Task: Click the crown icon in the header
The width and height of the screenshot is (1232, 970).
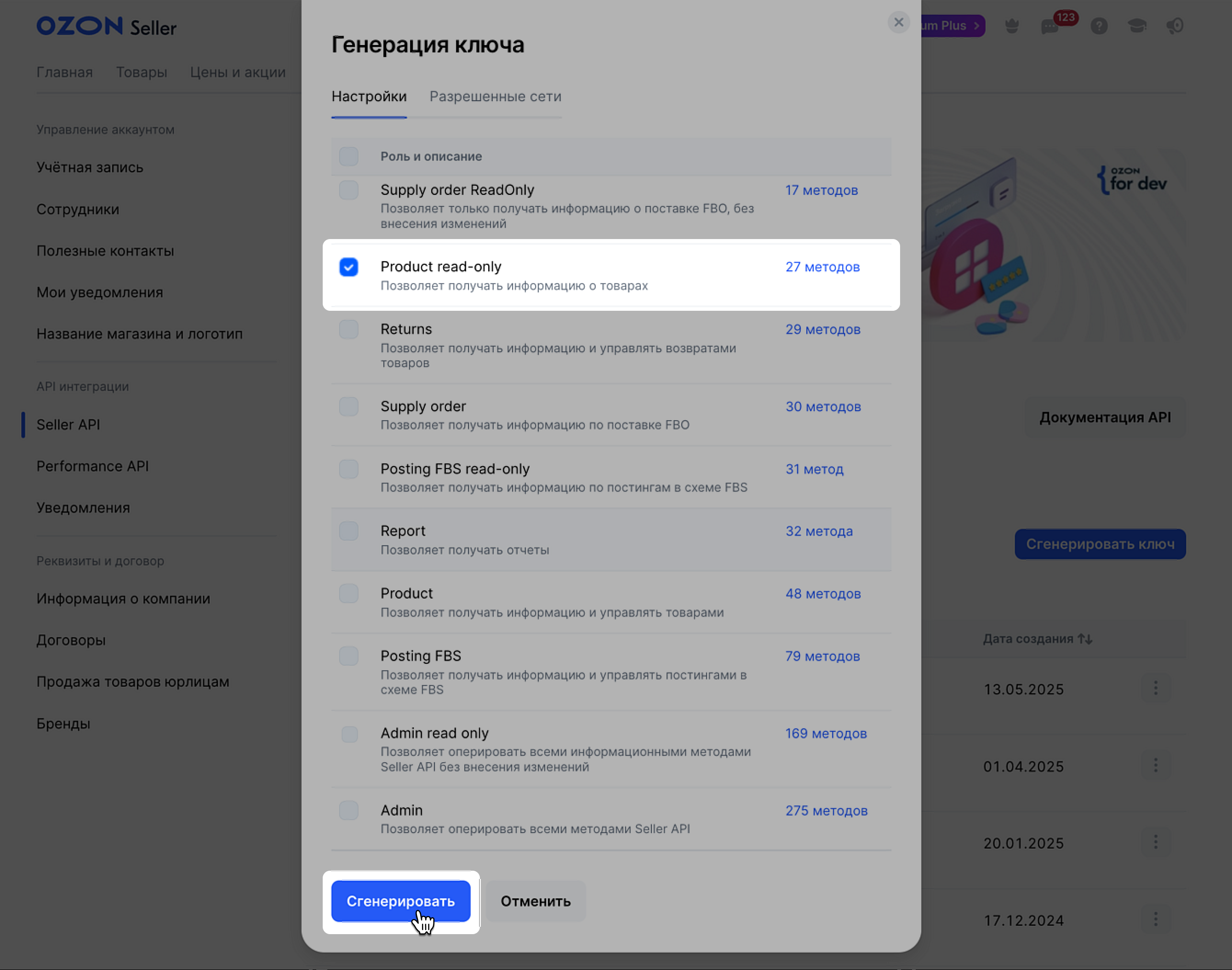Action: point(1012,26)
